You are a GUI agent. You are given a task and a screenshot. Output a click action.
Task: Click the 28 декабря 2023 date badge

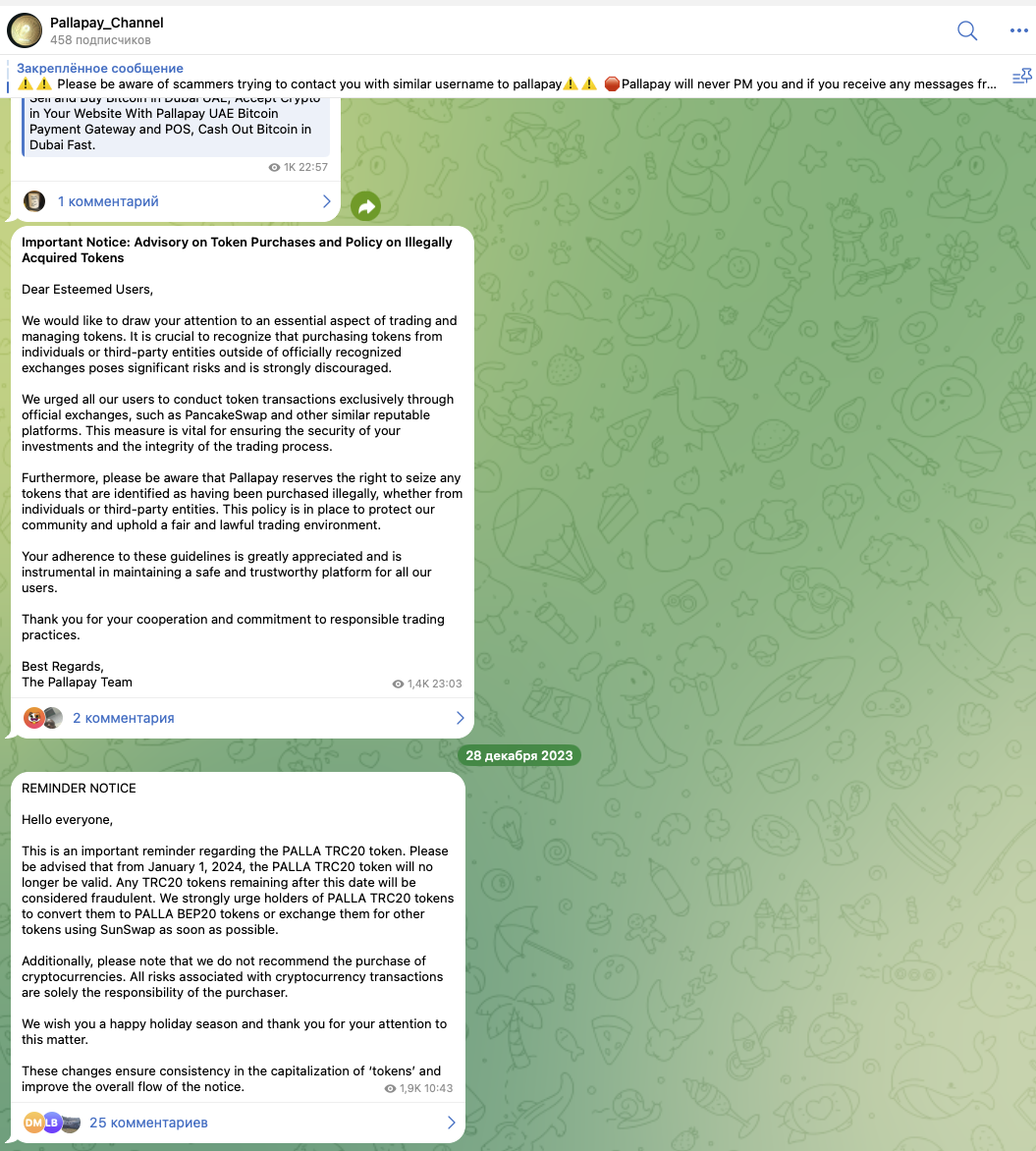(519, 755)
